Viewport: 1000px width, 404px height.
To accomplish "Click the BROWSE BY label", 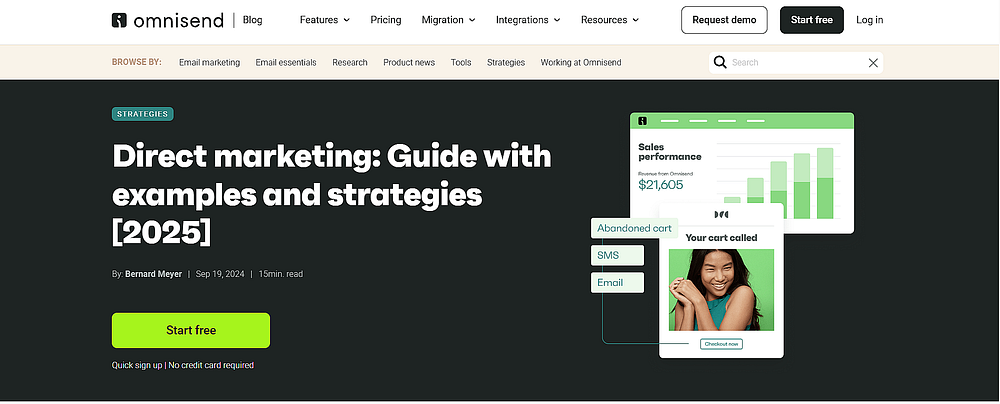I will pyautogui.click(x=136, y=63).
